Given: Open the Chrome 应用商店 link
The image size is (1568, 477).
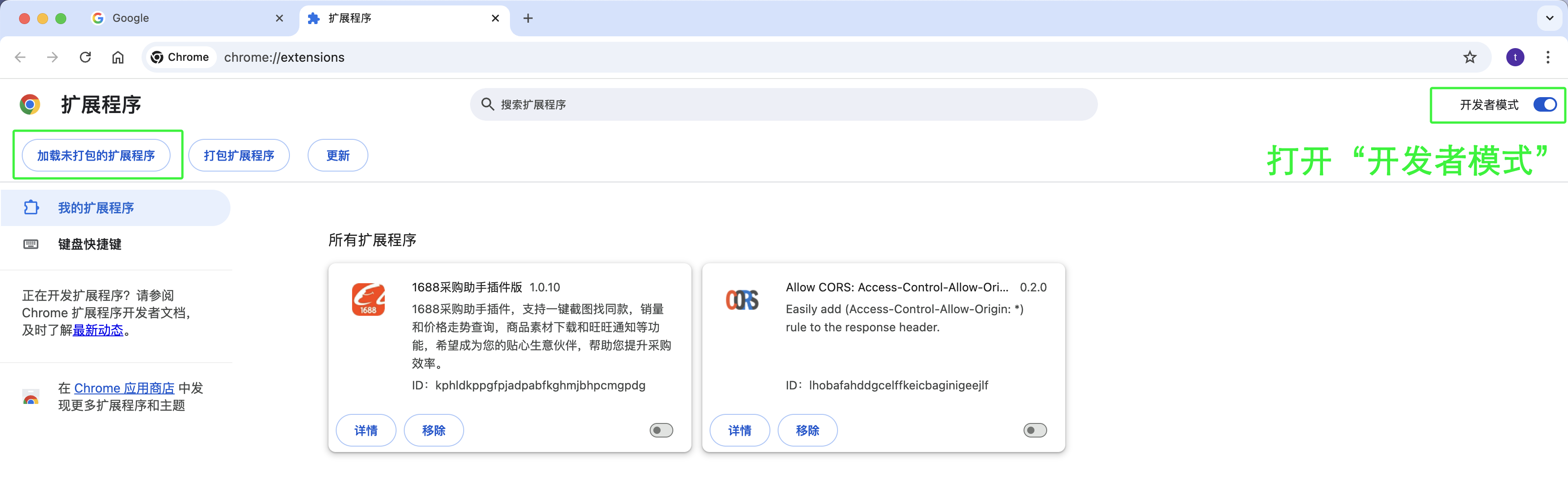Looking at the screenshot, I should pyautogui.click(x=124, y=388).
